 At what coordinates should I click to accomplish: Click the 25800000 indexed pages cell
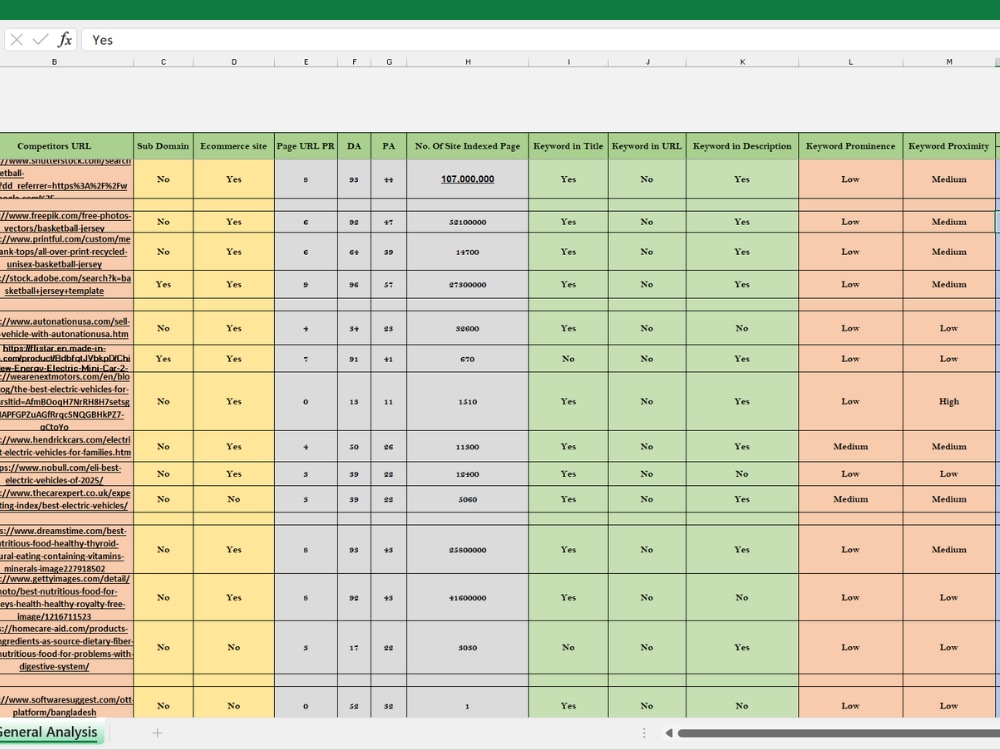point(467,550)
